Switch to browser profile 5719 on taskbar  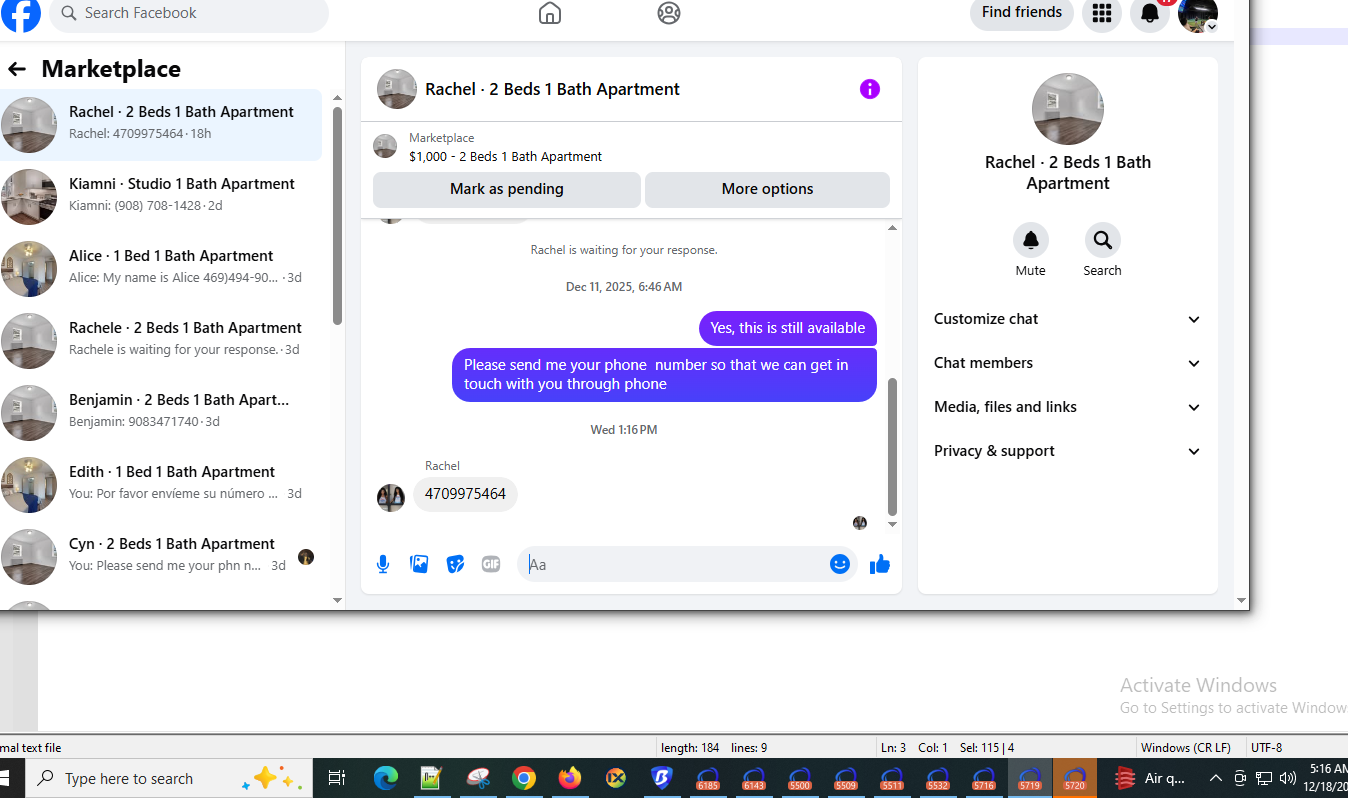tap(1030, 778)
